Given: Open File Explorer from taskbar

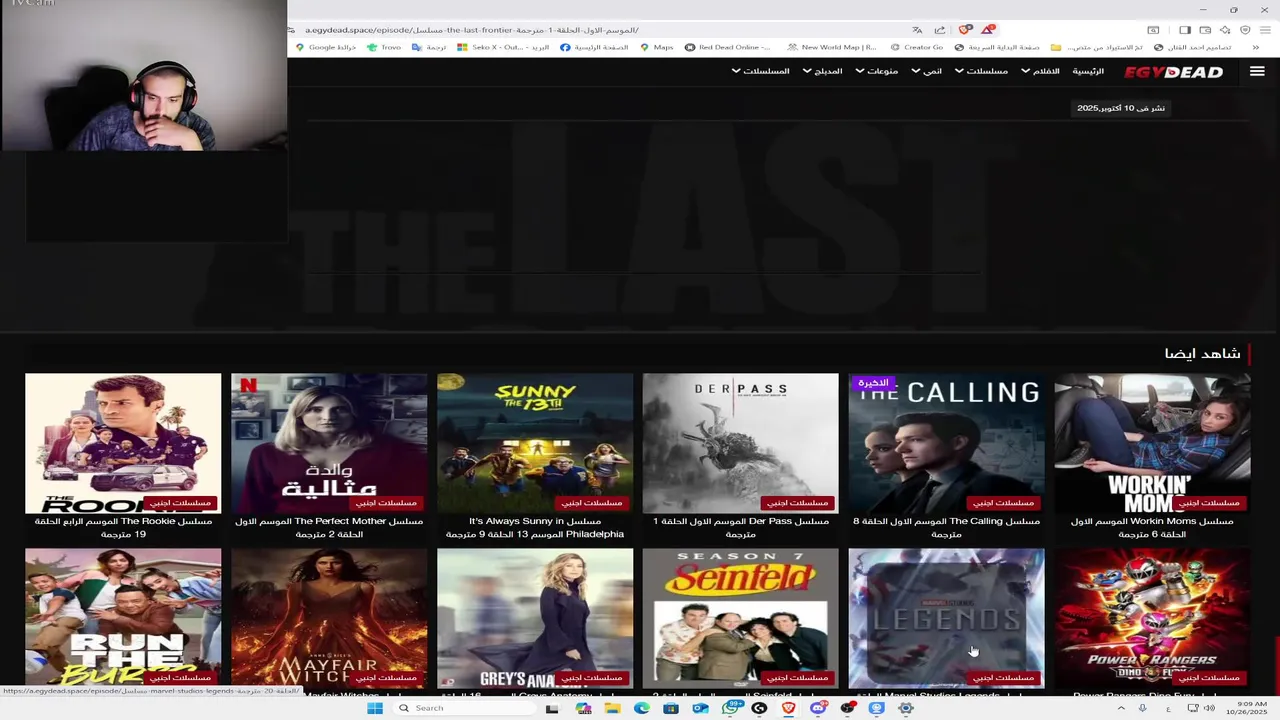Looking at the screenshot, I should [x=612, y=708].
